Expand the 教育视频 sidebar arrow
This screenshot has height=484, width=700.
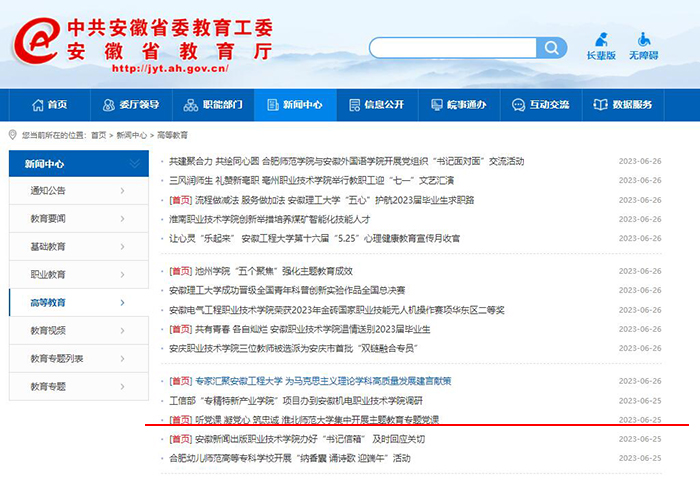click(122, 331)
